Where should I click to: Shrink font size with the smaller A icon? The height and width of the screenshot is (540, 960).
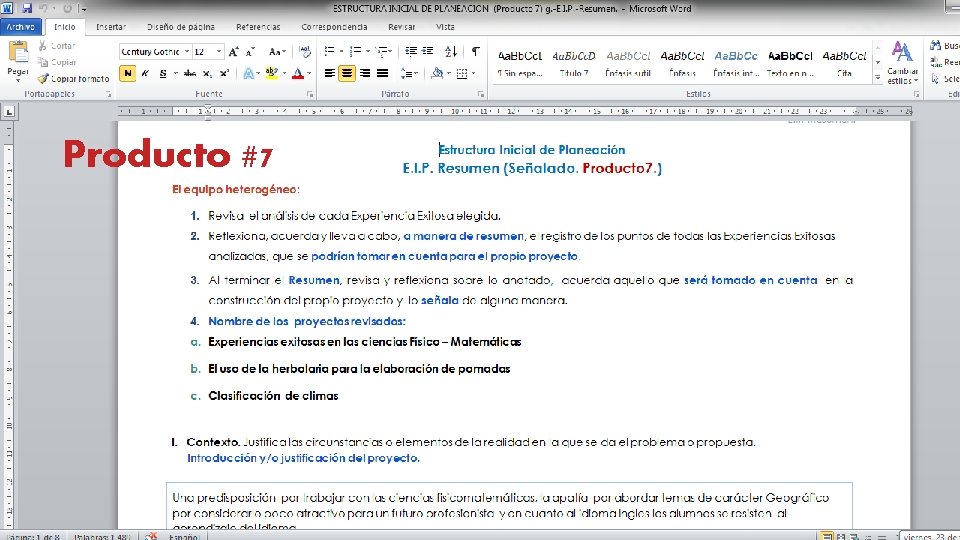click(x=250, y=52)
